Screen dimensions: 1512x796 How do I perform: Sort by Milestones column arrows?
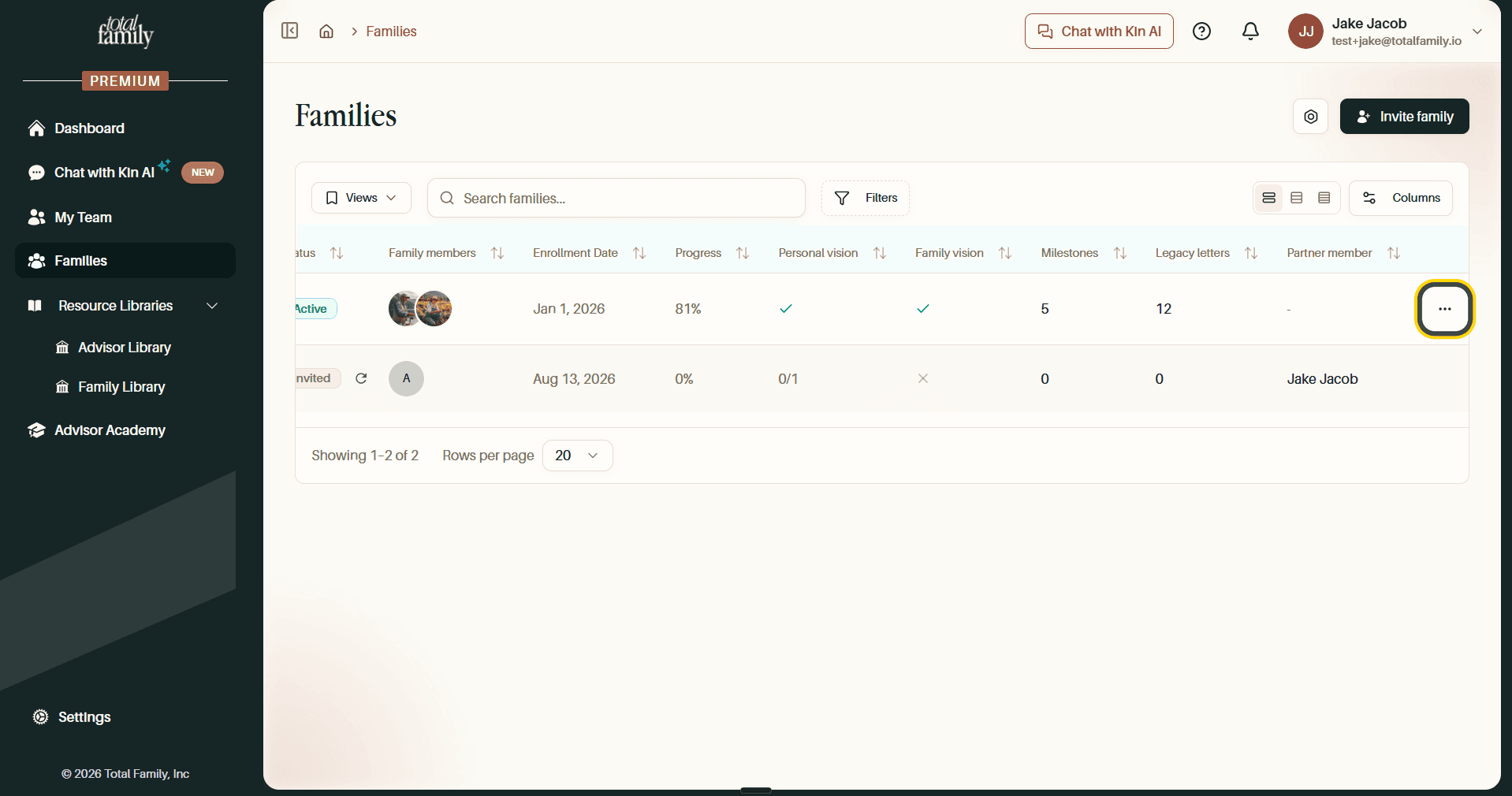click(1120, 253)
